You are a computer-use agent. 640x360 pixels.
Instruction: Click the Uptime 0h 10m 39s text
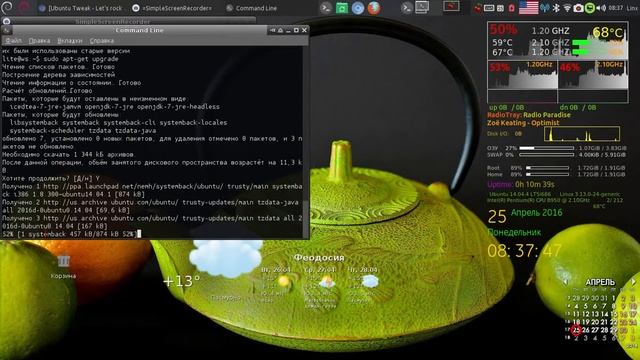point(521,184)
